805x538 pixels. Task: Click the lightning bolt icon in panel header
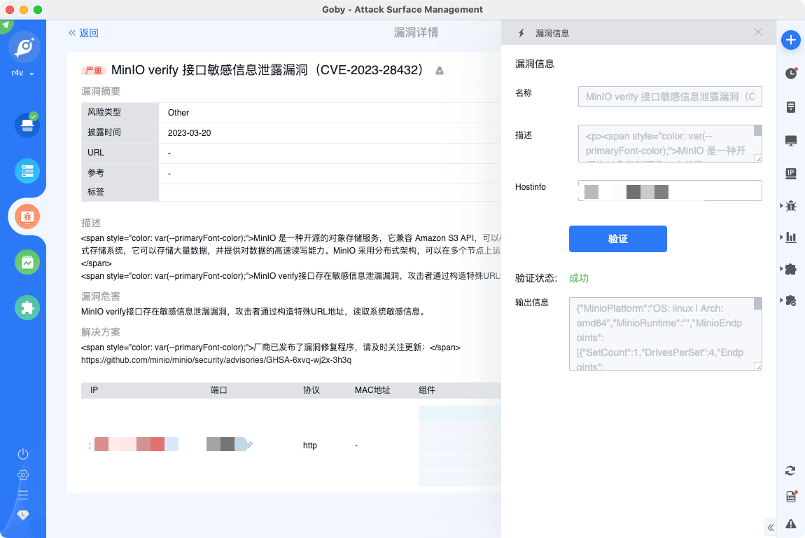click(x=521, y=33)
